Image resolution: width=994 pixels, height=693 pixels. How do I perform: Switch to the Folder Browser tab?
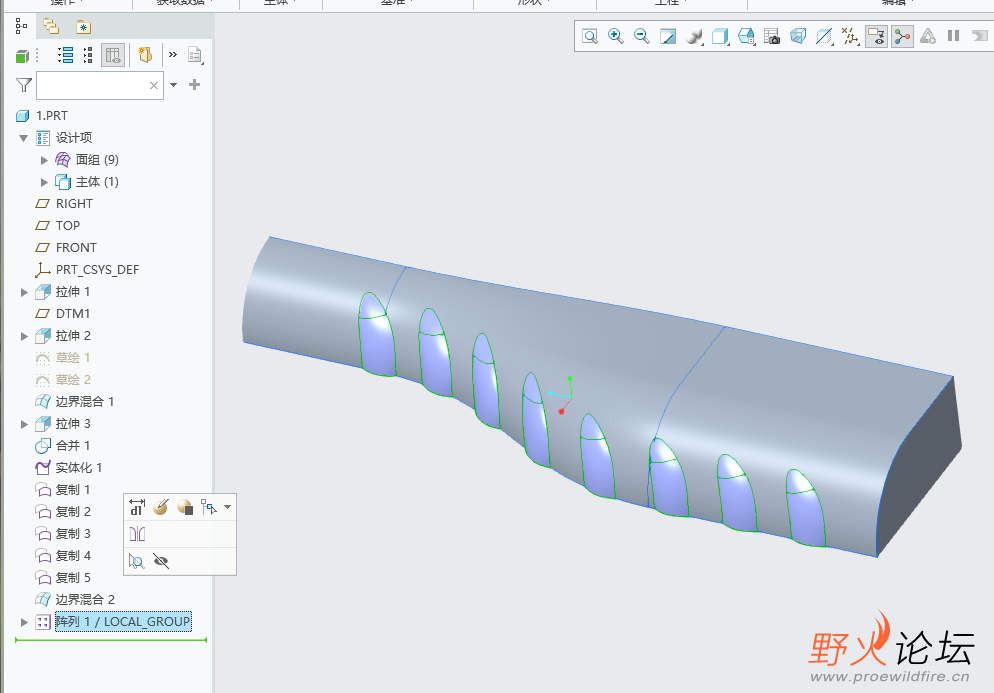(x=50, y=26)
